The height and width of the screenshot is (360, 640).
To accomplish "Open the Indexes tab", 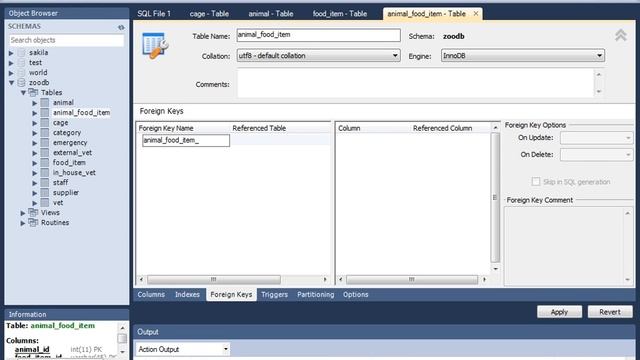I will [x=187, y=294].
